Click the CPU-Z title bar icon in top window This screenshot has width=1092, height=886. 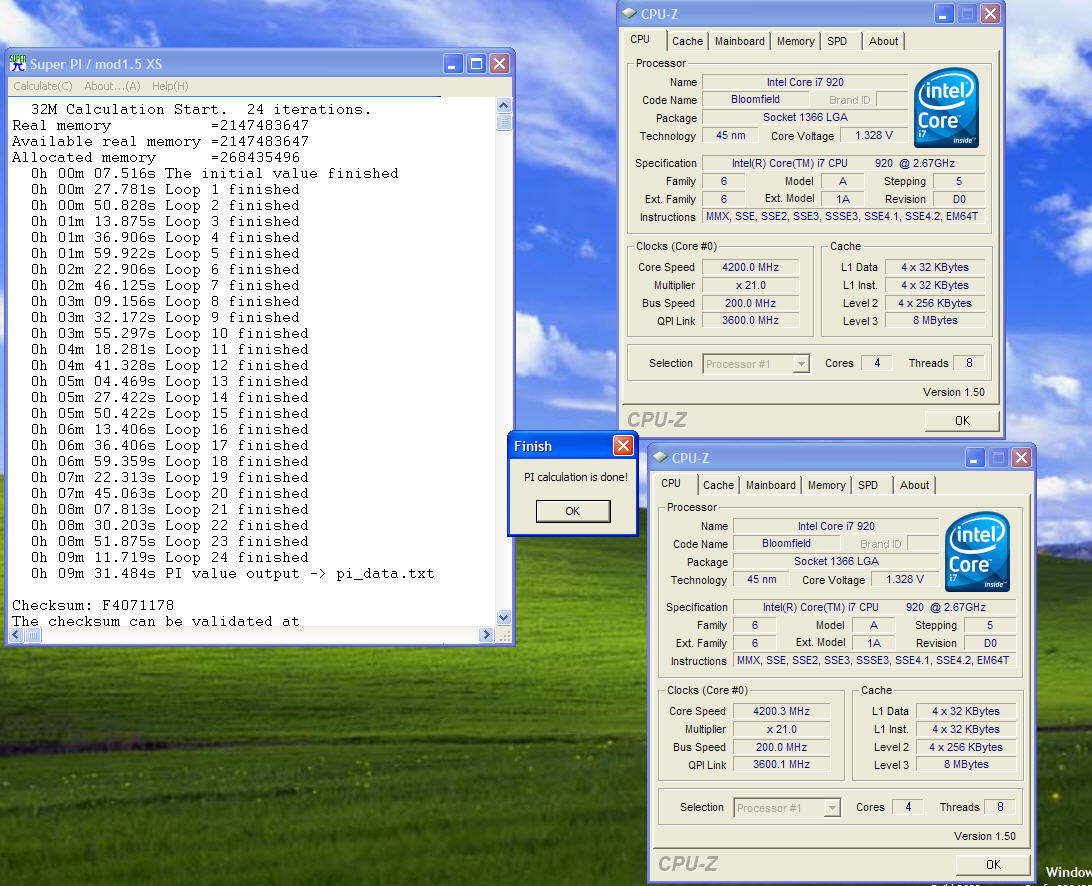coord(630,13)
